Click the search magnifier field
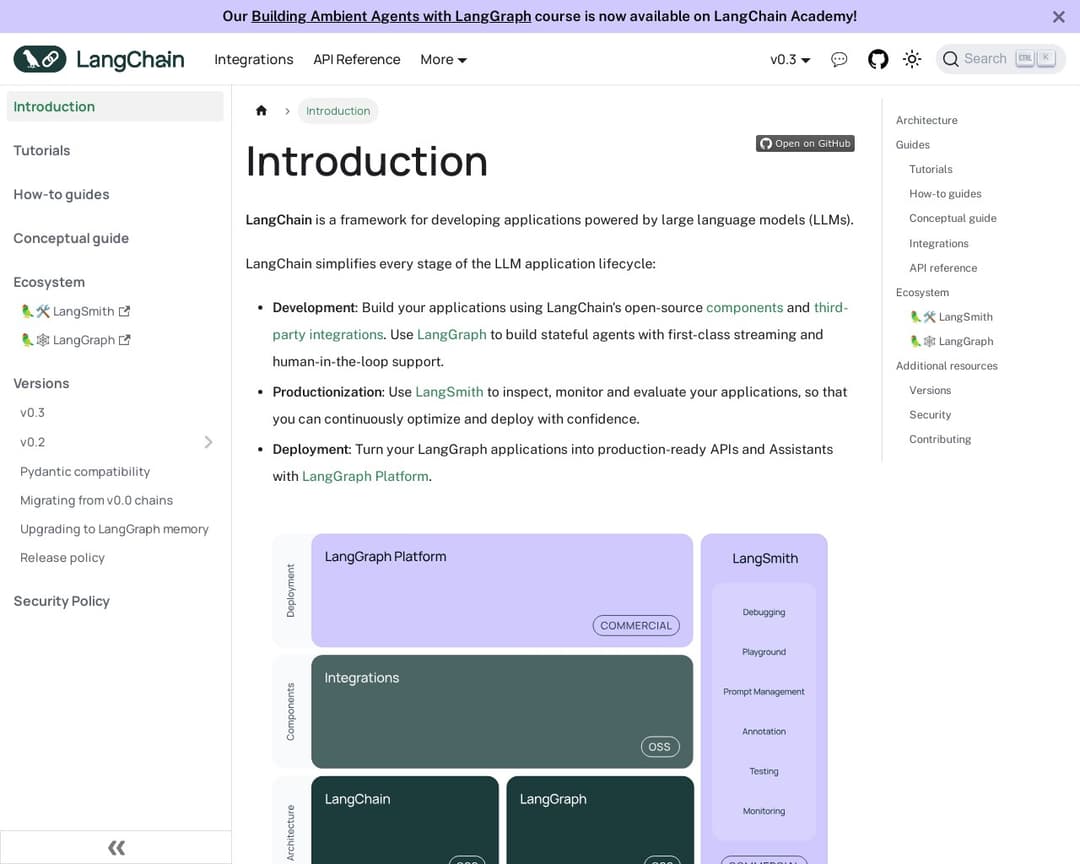 pos(1000,59)
